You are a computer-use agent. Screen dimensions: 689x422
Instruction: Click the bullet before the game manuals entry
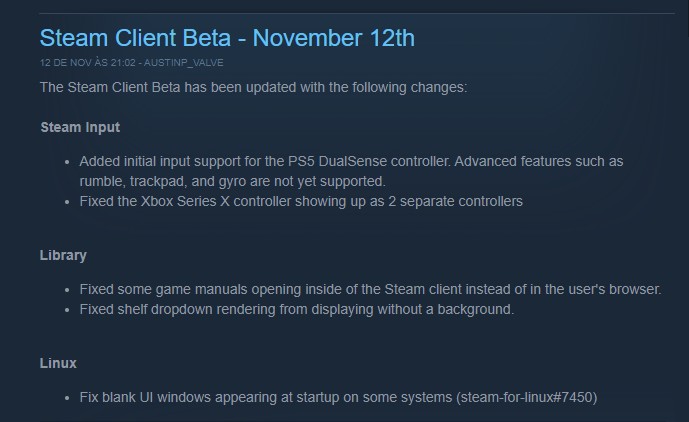tap(67, 289)
